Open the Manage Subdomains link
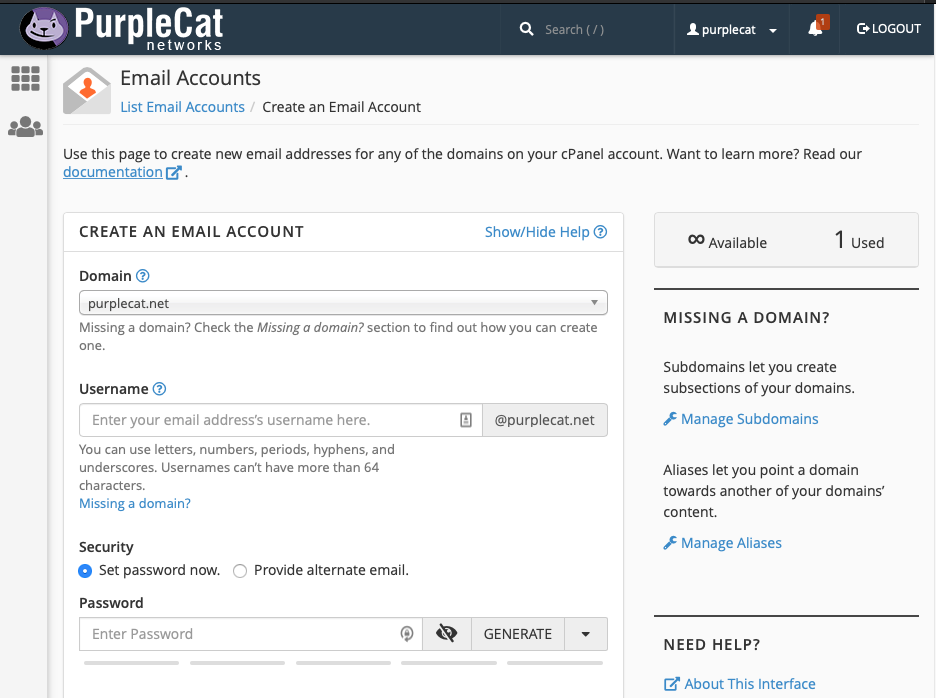This screenshot has width=936, height=698. pos(749,419)
